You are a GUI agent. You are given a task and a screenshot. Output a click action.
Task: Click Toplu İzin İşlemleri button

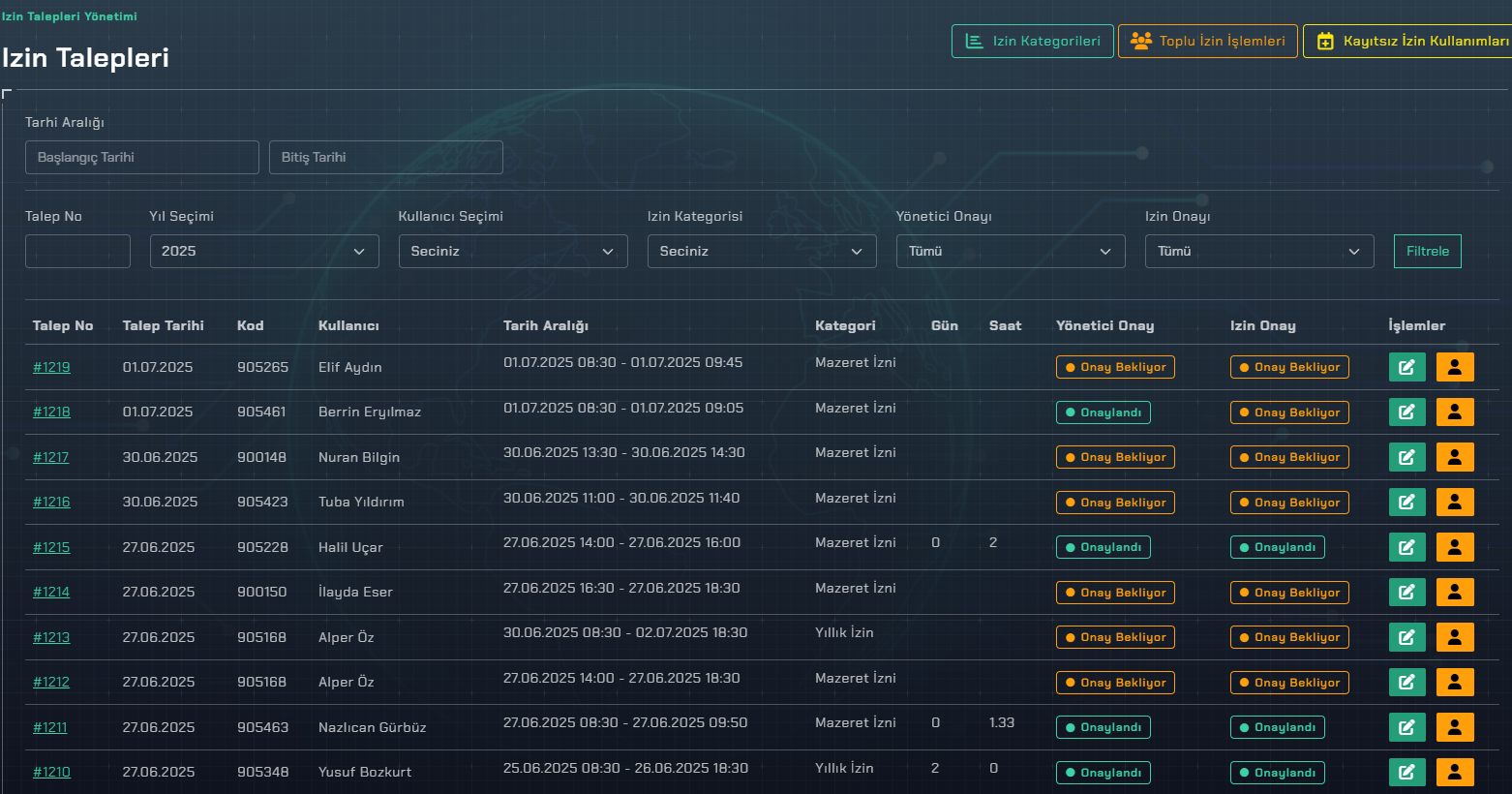[x=1207, y=41]
